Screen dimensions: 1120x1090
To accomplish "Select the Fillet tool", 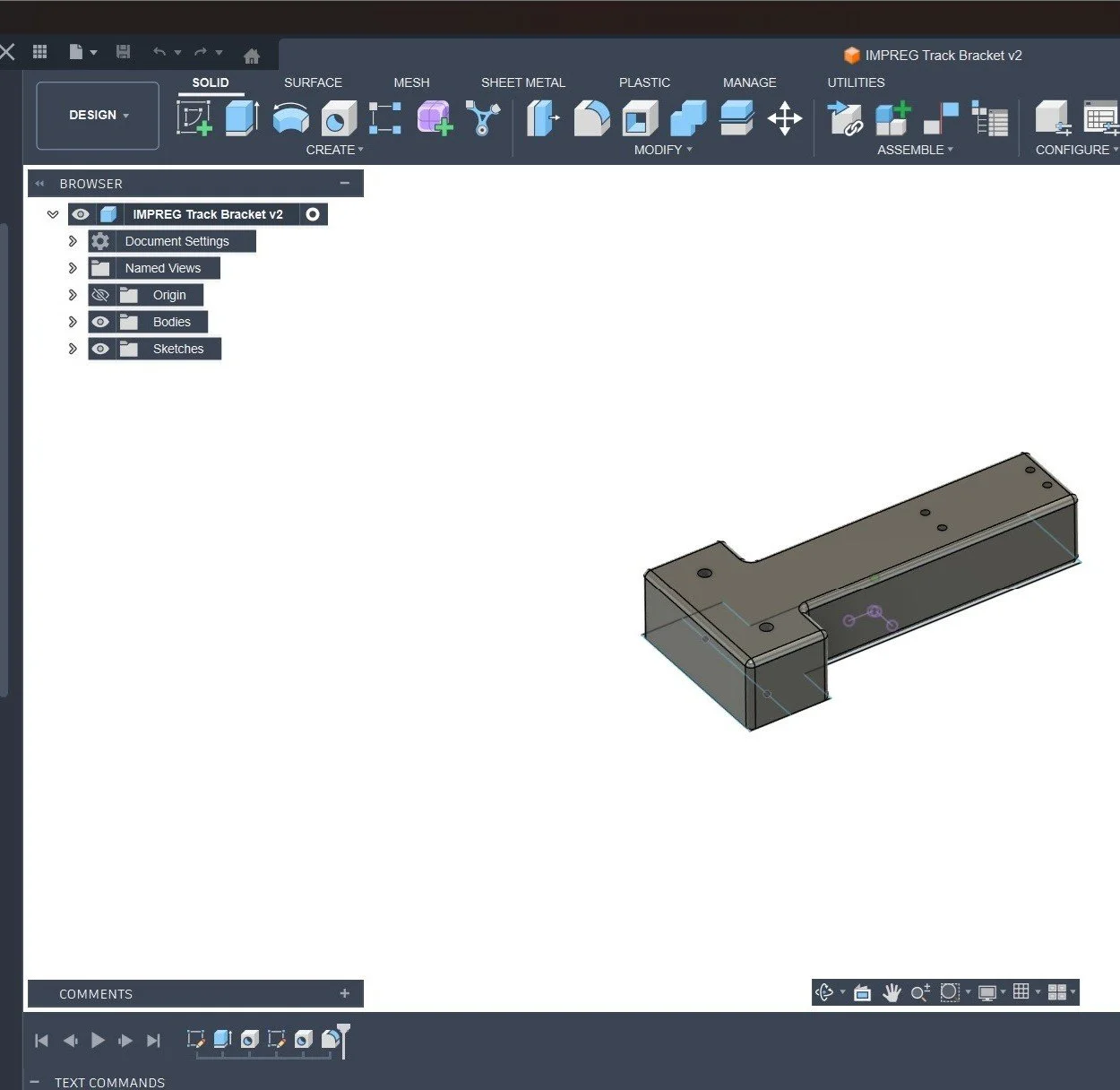I will click(590, 117).
